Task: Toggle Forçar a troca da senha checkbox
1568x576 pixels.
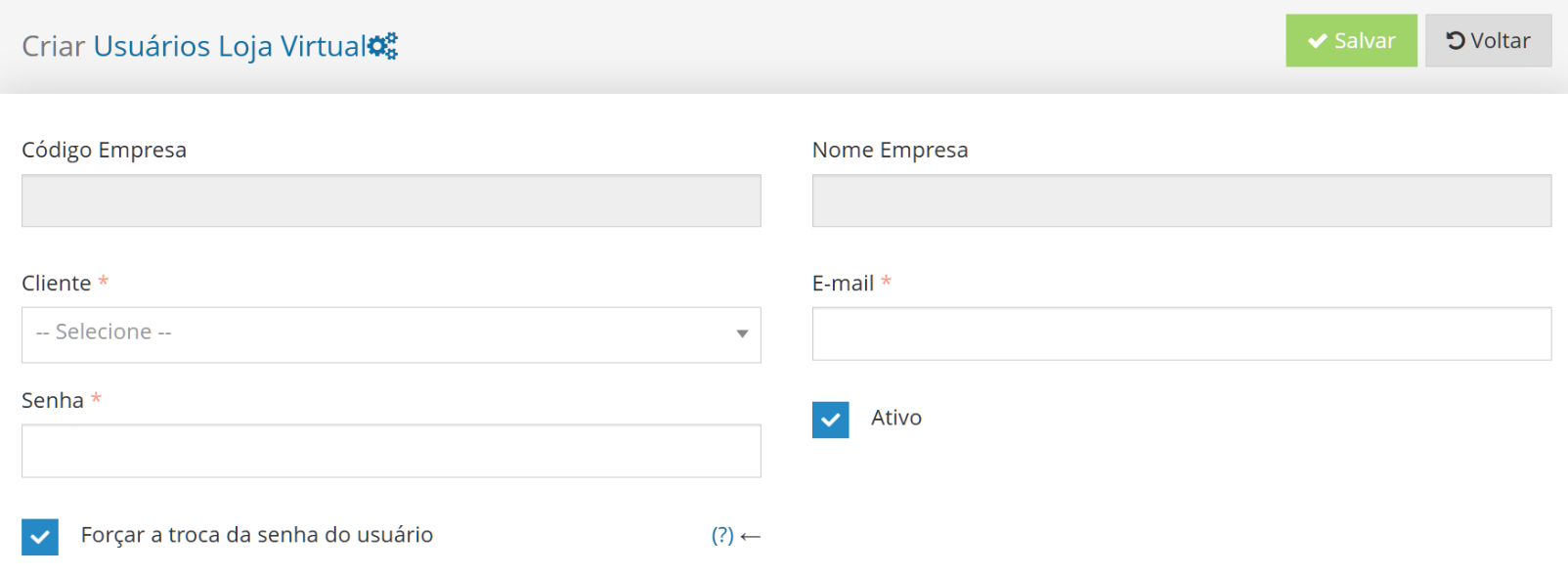Action: pos(40,537)
